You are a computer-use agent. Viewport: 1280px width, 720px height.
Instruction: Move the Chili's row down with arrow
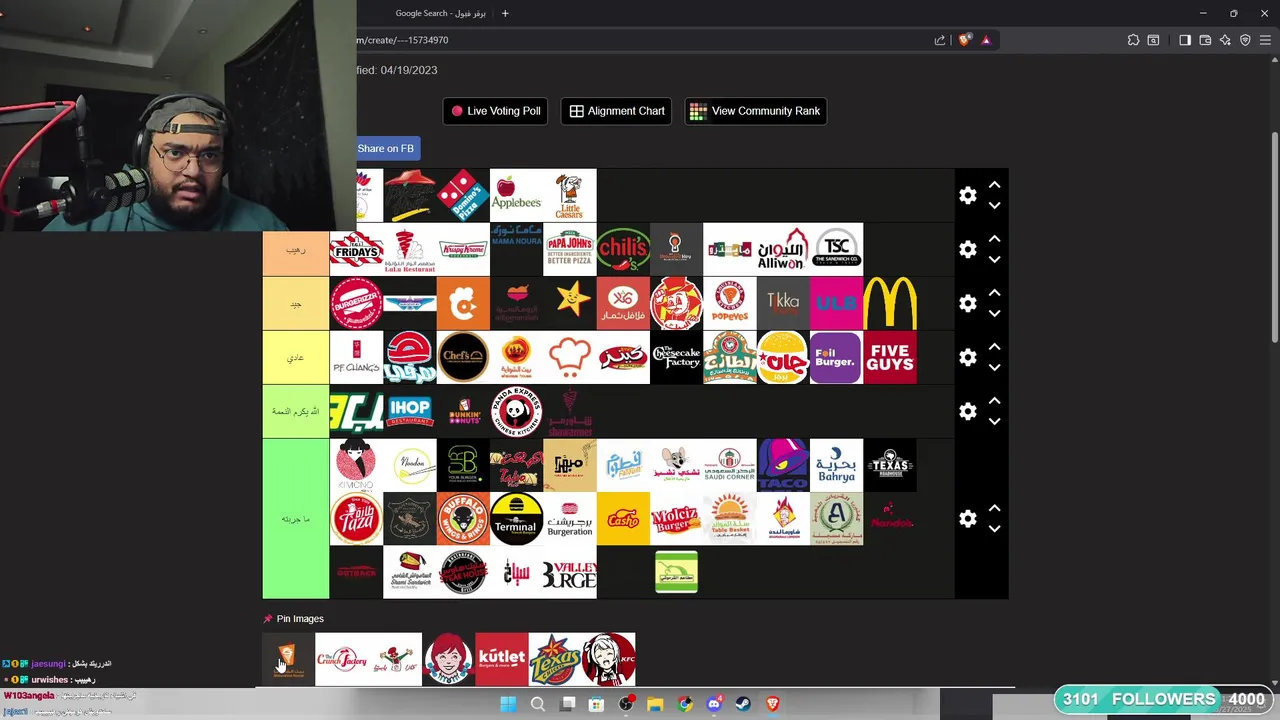click(x=994, y=260)
